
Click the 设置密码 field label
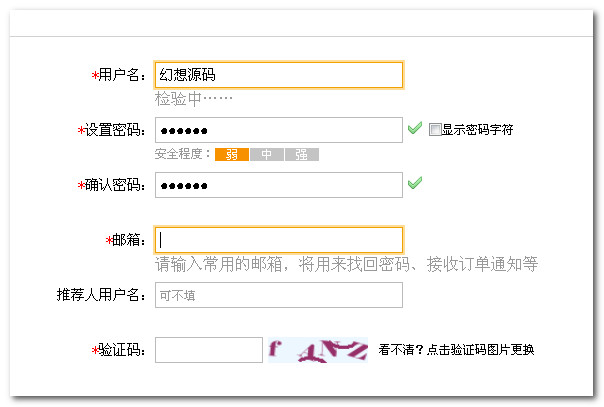[x=115, y=131]
